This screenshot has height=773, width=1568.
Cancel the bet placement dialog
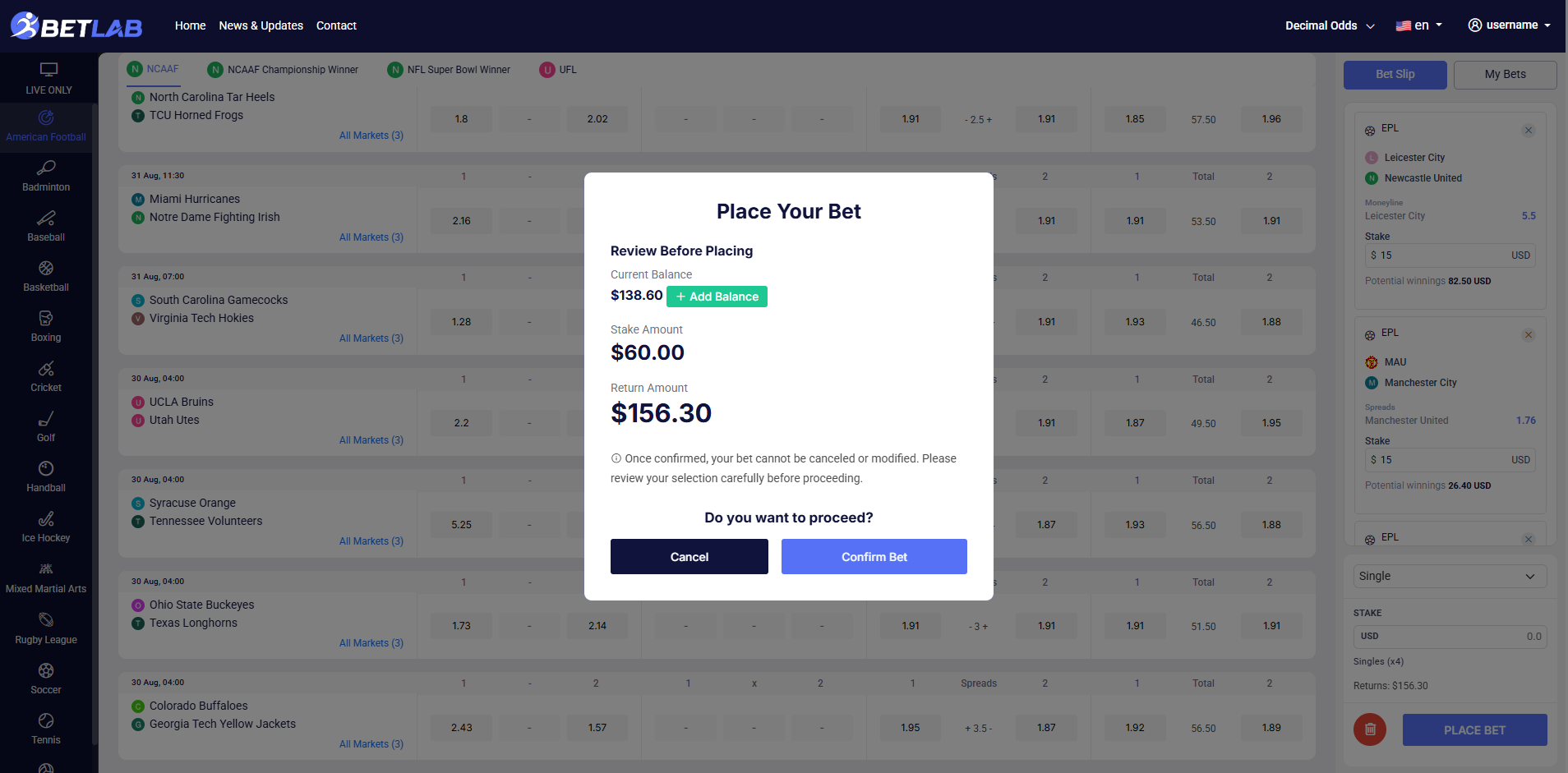689,557
